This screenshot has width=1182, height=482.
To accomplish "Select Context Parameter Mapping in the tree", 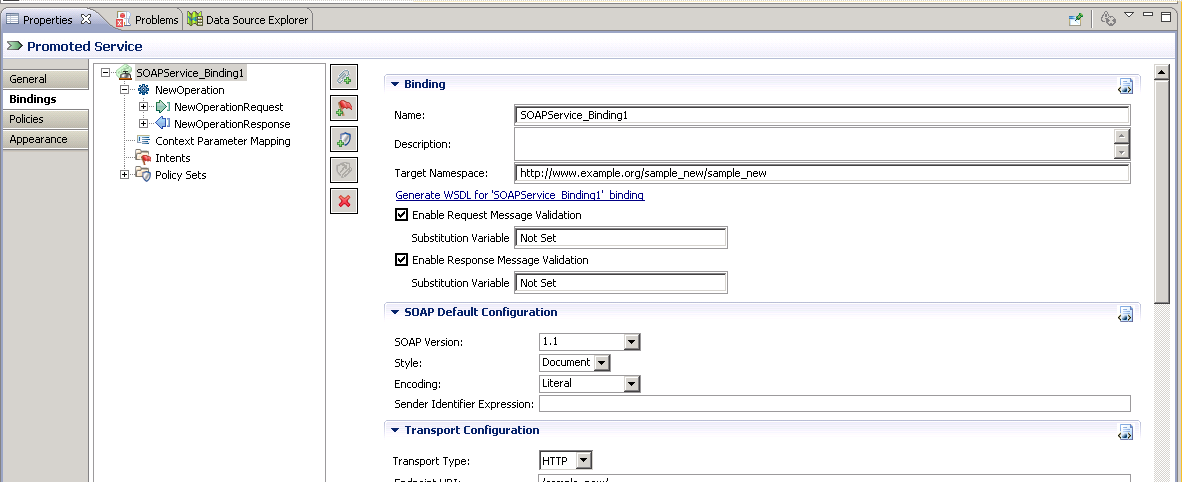I will click(x=222, y=141).
